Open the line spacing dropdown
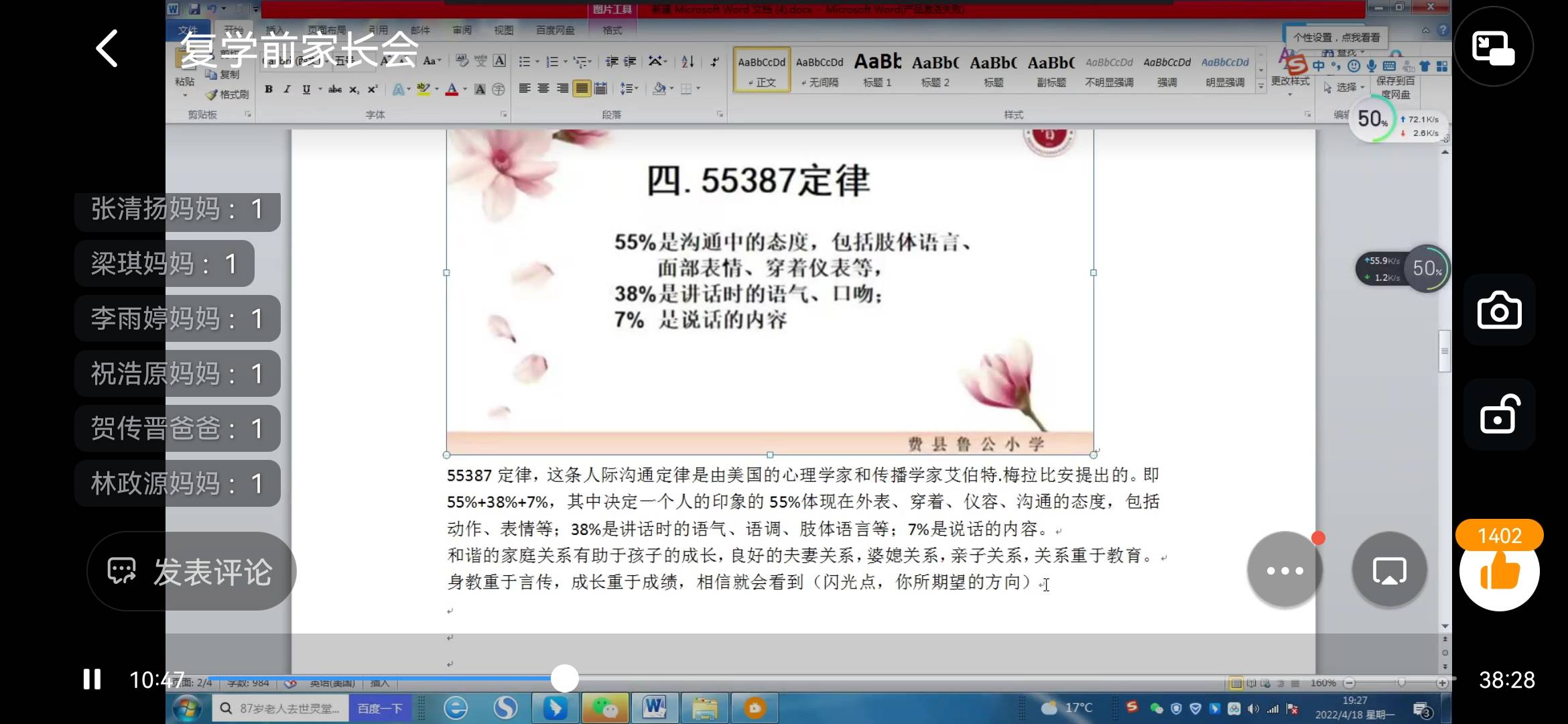1568x724 pixels. point(629,88)
